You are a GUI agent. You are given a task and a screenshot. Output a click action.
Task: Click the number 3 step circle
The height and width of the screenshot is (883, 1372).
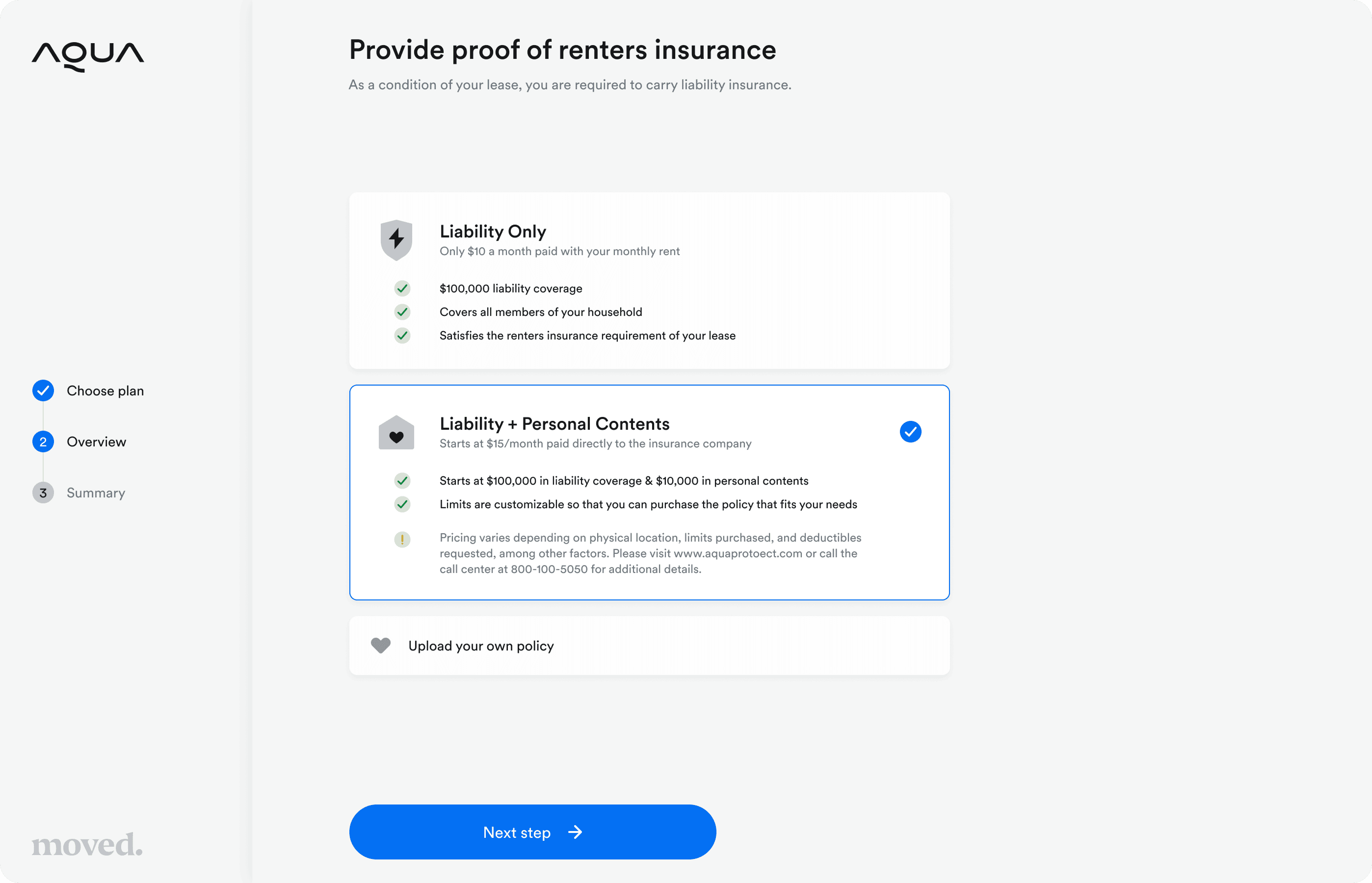point(43,493)
